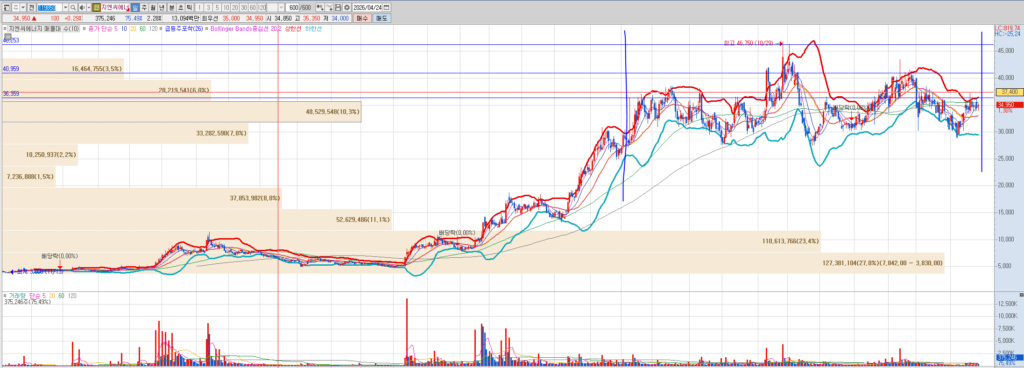Viewport: 1024px width, 368px height.
Task: Click the first chart-tool icon after 600/600
Action: click(320, 7)
